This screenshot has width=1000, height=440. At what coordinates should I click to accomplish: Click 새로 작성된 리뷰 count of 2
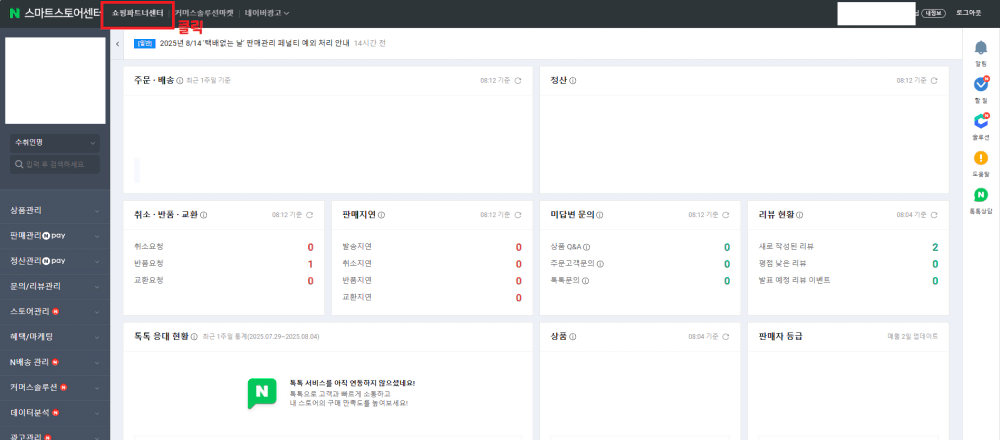[x=935, y=247]
